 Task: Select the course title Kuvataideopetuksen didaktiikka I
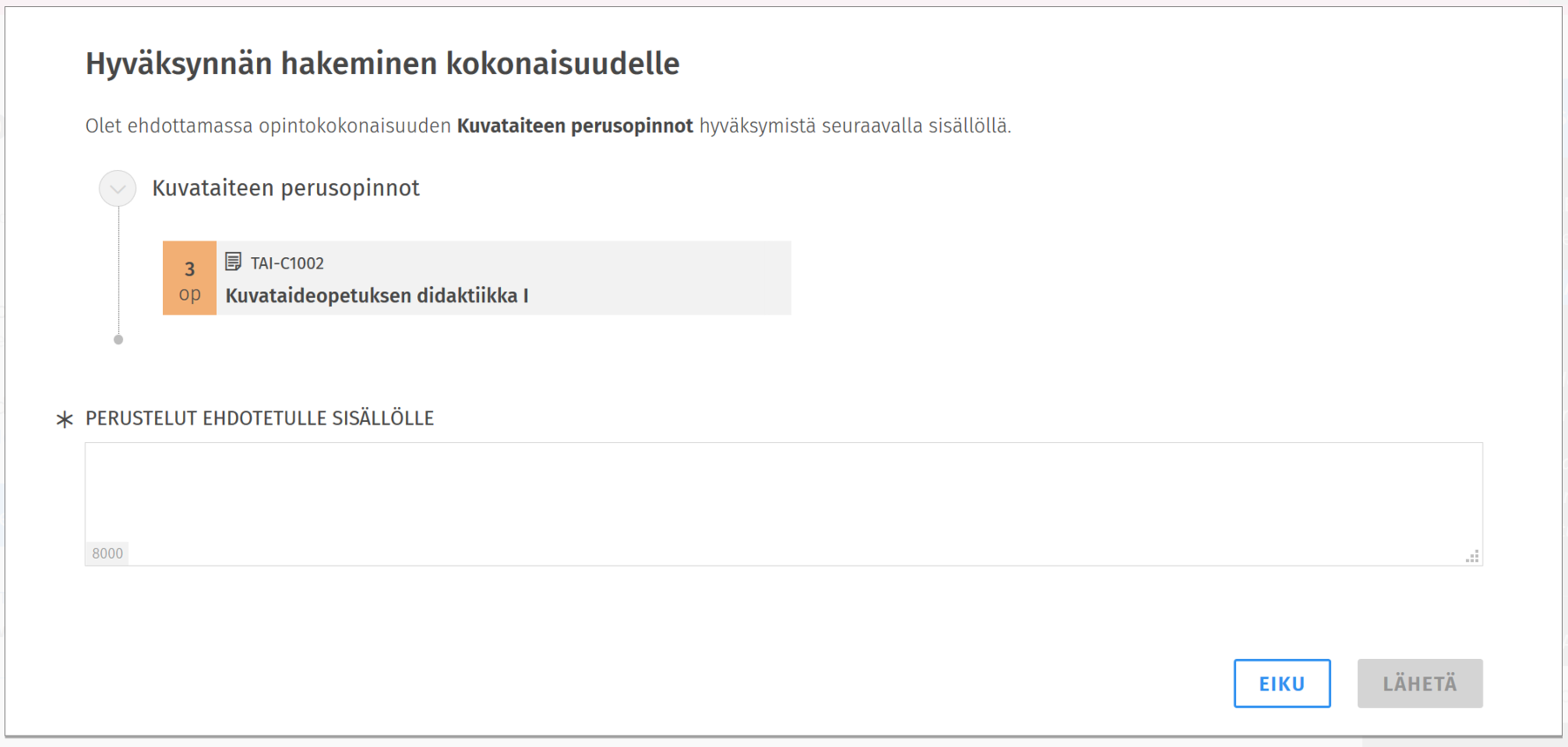coord(376,296)
